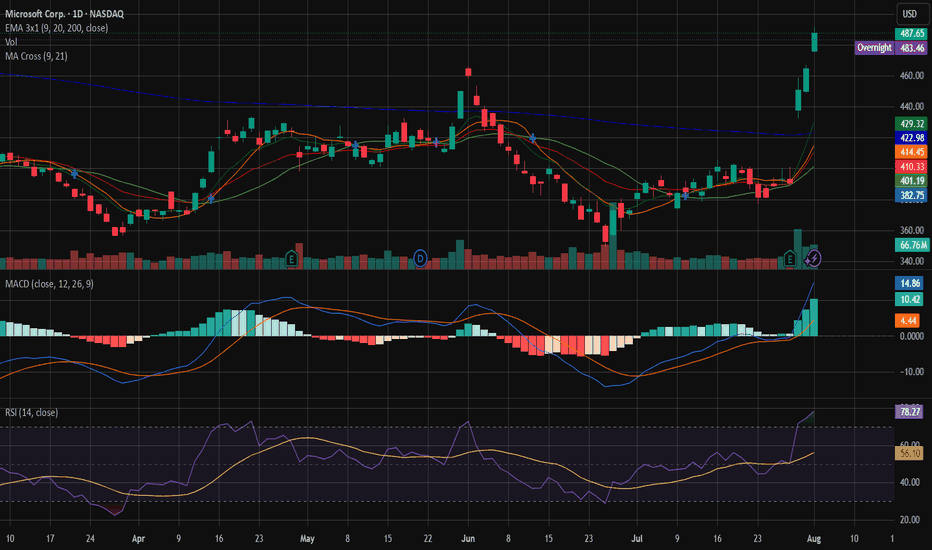
Task: Click the Apr label on time axis
Action: [x=138, y=539]
